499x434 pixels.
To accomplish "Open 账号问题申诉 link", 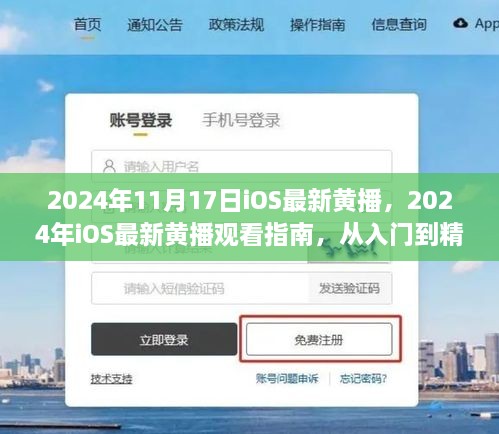I will click(287, 379).
